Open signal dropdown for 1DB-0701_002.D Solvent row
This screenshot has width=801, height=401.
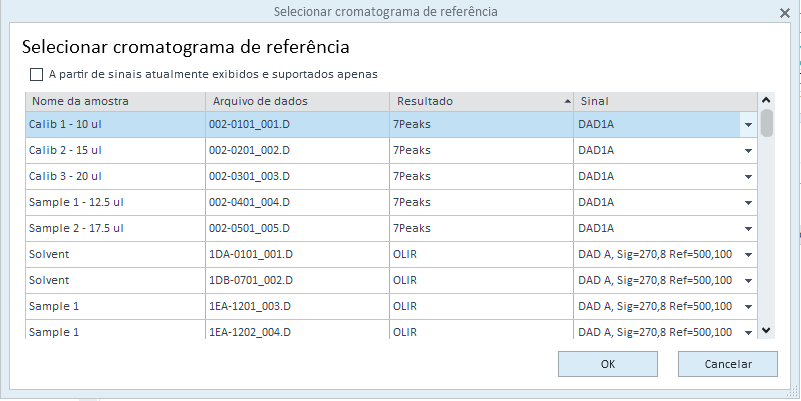[x=748, y=281]
